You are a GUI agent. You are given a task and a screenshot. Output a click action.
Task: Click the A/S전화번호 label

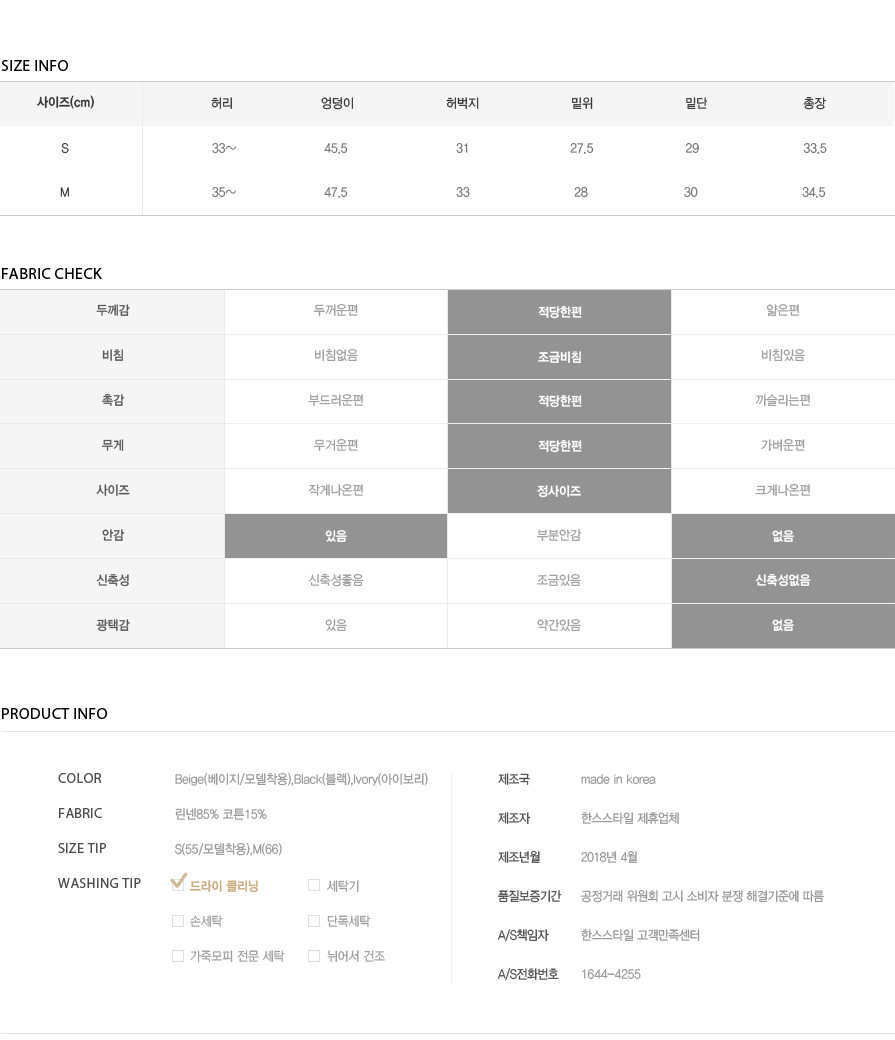pyautogui.click(x=528, y=974)
